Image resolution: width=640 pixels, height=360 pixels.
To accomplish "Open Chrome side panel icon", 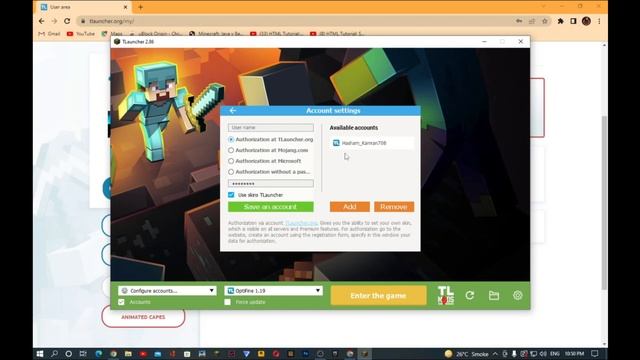I will tap(573, 21).
